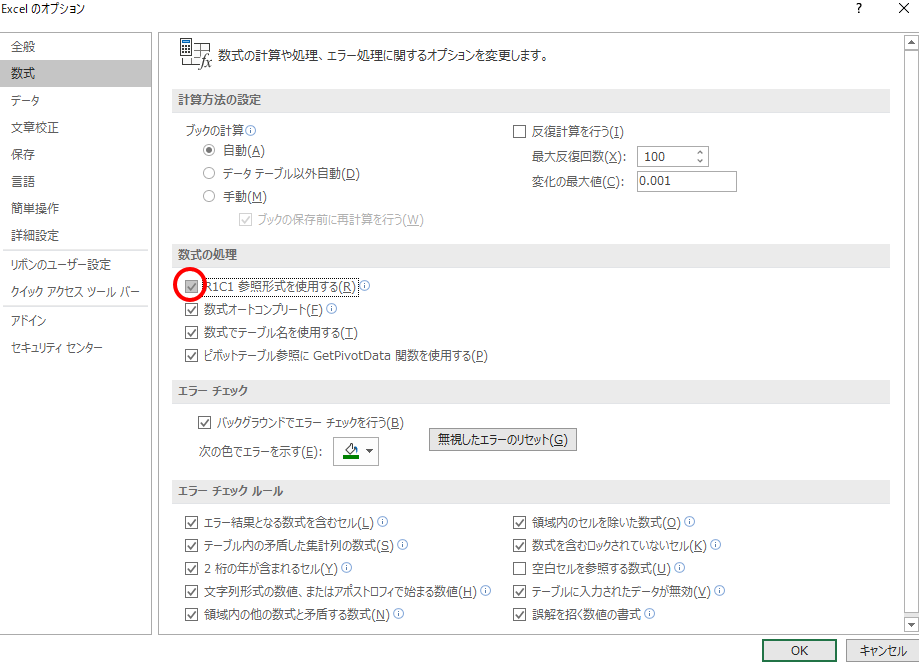Open アドイン options category
The image size is (919, 664).
coord(76,321)
